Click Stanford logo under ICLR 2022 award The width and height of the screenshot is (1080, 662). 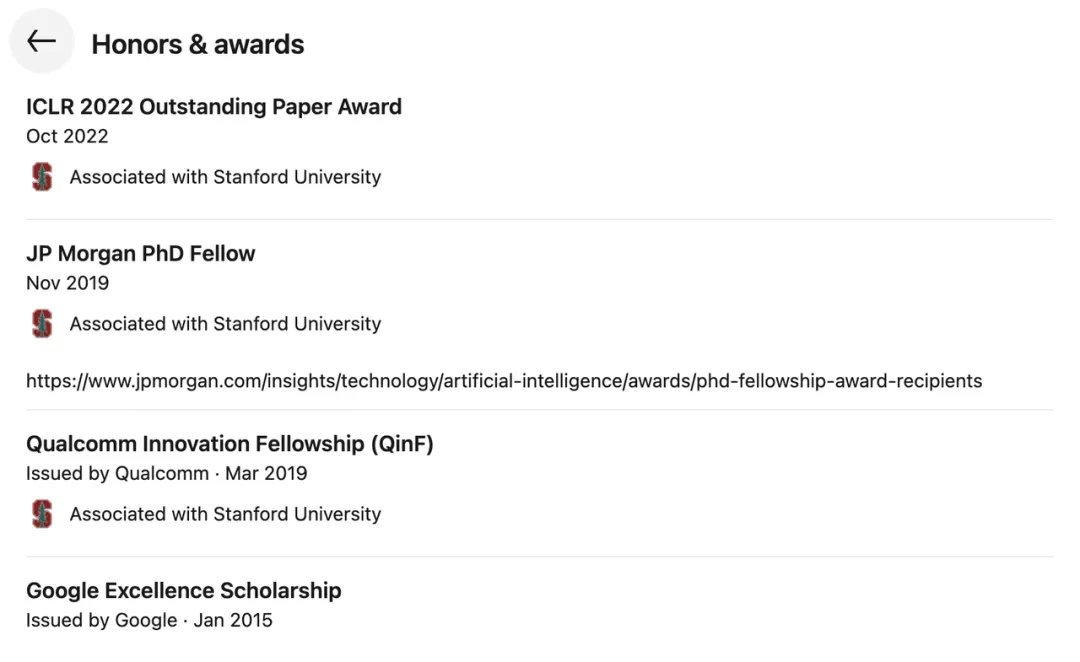(42, 177)
